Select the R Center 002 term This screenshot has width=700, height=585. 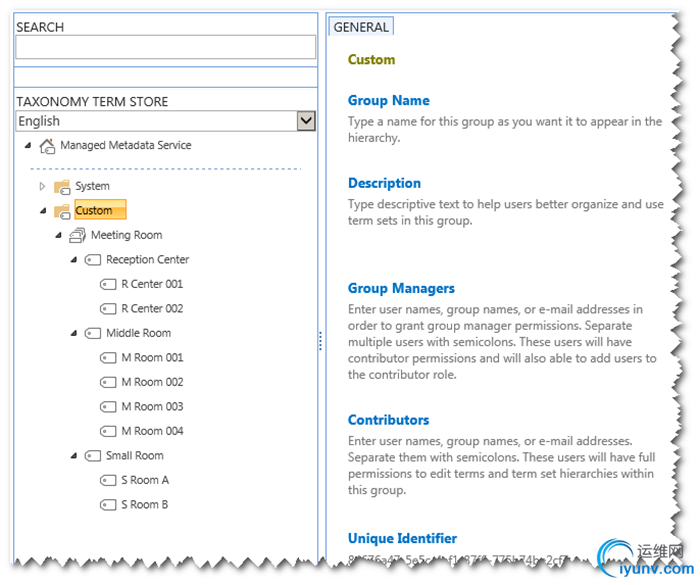pyautogui.click(x=152, y=309)
